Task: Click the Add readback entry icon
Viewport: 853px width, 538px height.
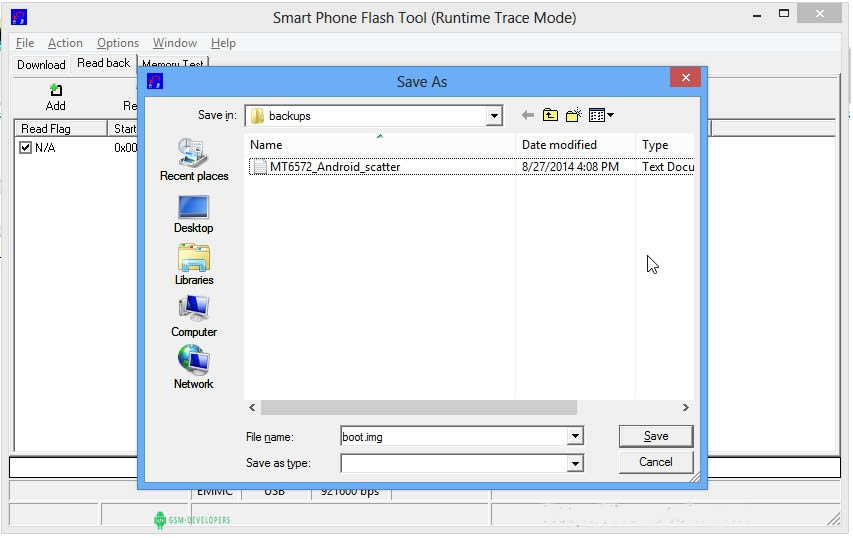Action: point(55,90)
